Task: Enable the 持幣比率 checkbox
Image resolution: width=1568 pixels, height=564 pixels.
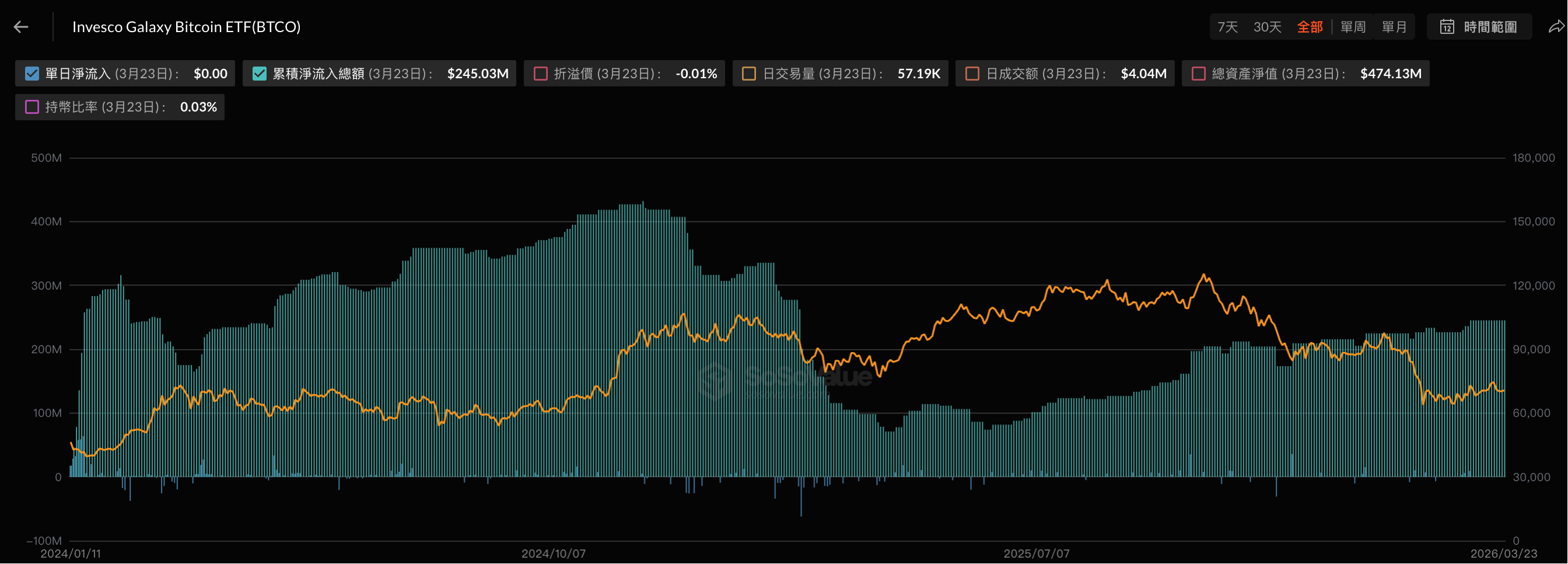Action: point(32,107)
